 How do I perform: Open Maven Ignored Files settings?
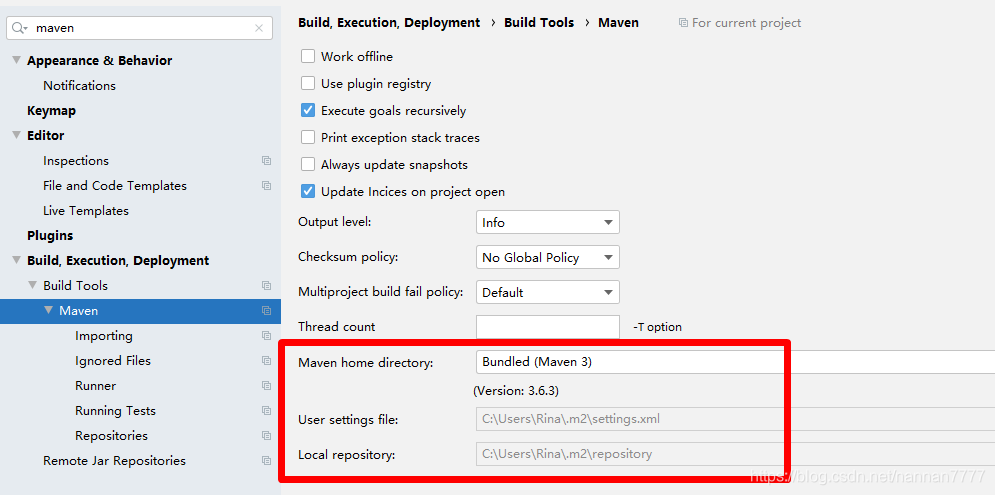click(x=113, y=360)
